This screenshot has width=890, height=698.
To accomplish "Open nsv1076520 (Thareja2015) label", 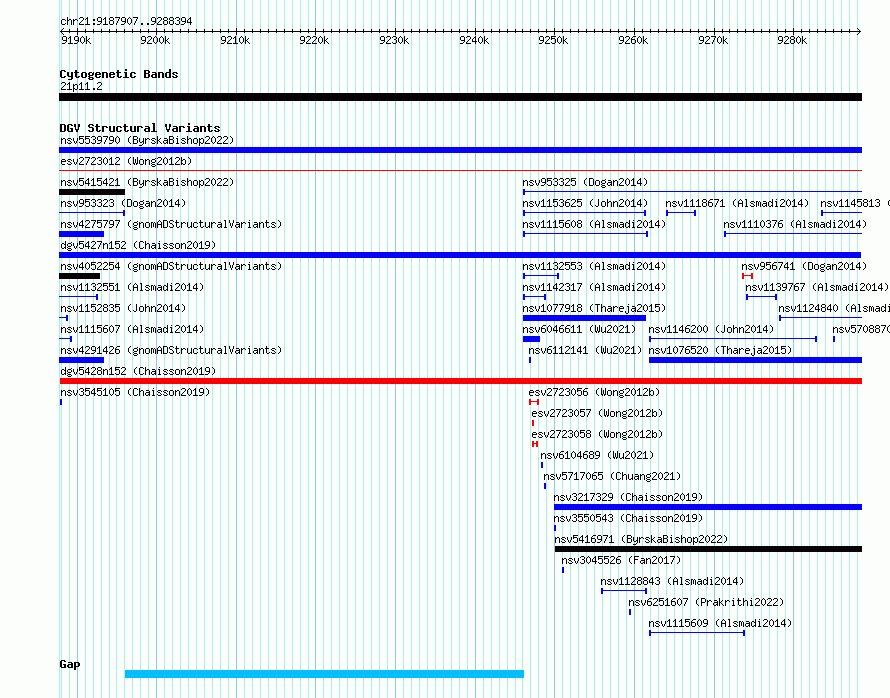I will point(720,350).
